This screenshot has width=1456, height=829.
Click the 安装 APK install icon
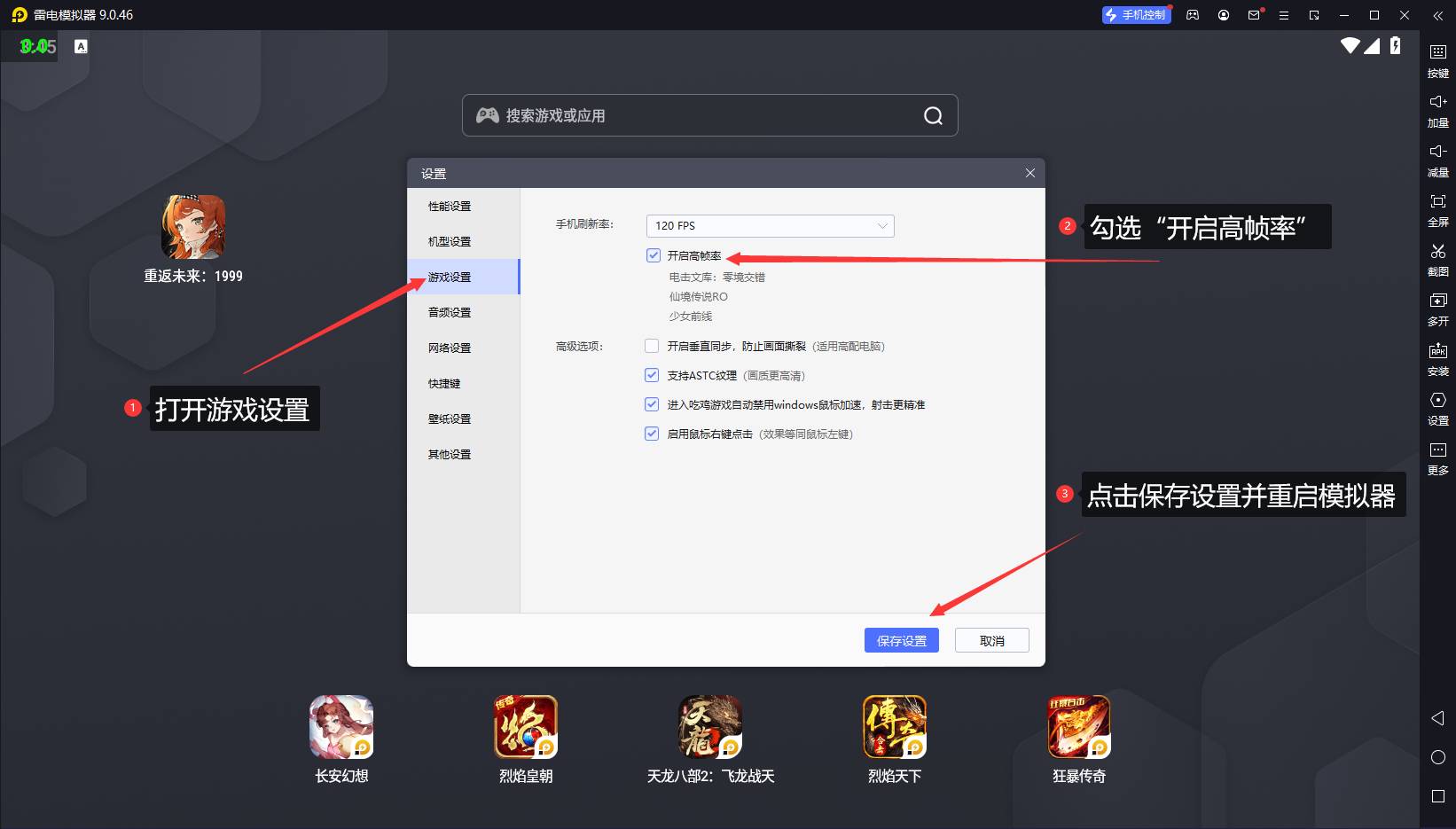tap(1437, 351)
